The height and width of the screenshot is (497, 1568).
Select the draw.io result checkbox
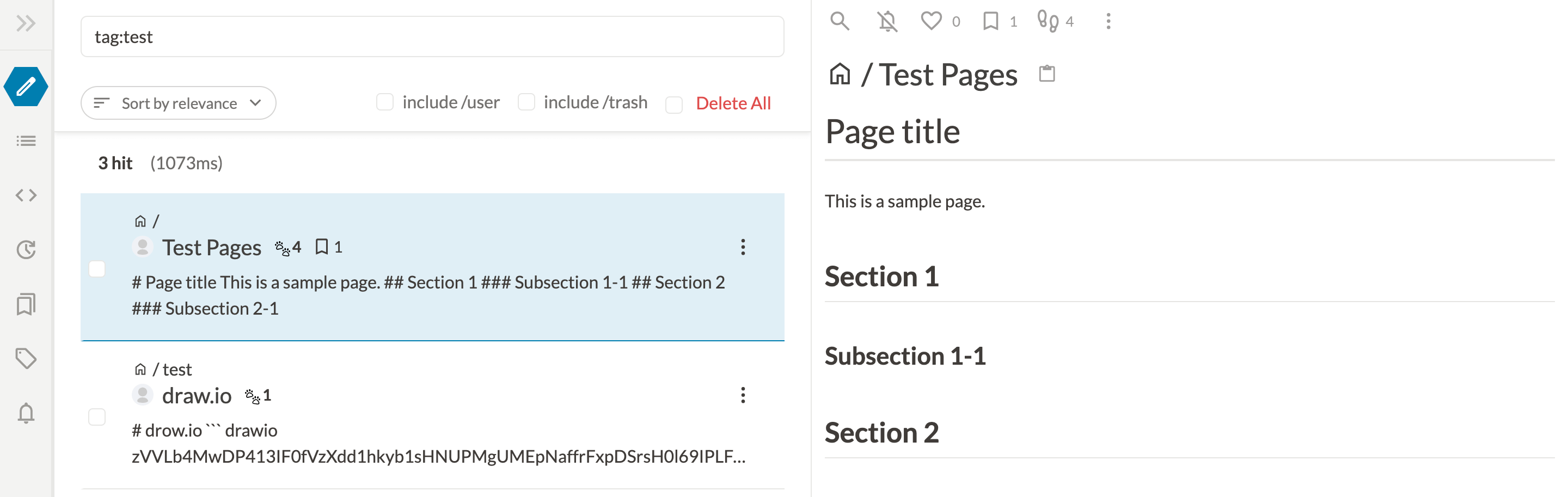pos(97,418)
